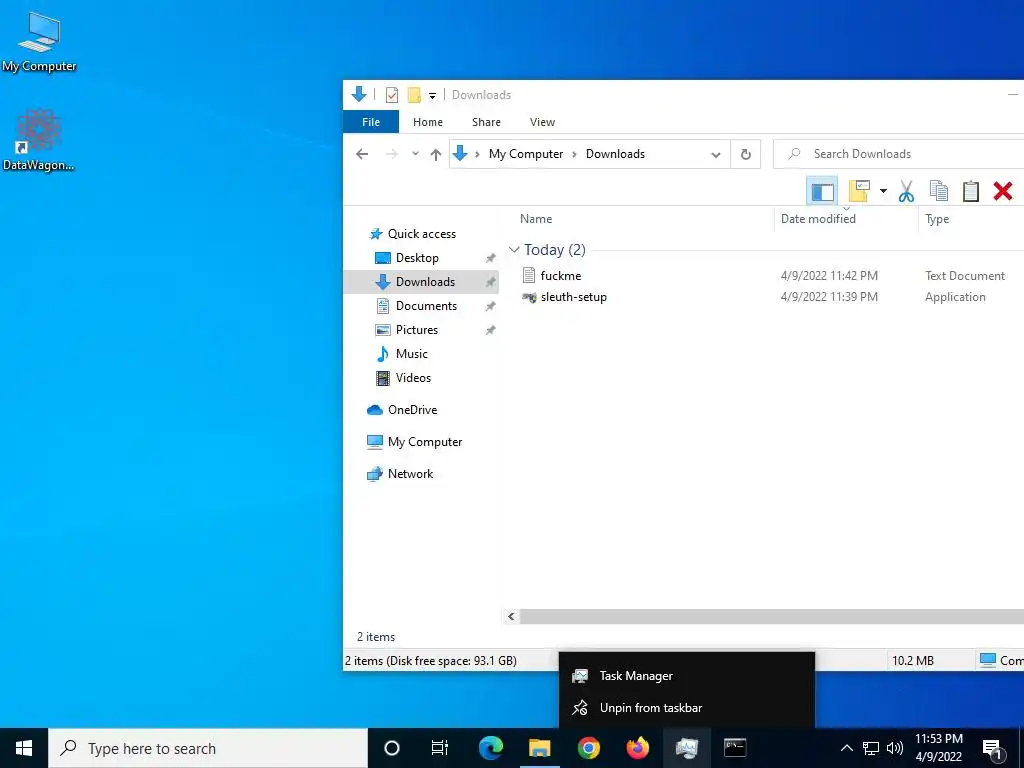This screenshot has height=768, width=1024.
Task: Unpin Documents using its pin icon
Action: click(490, 306)
